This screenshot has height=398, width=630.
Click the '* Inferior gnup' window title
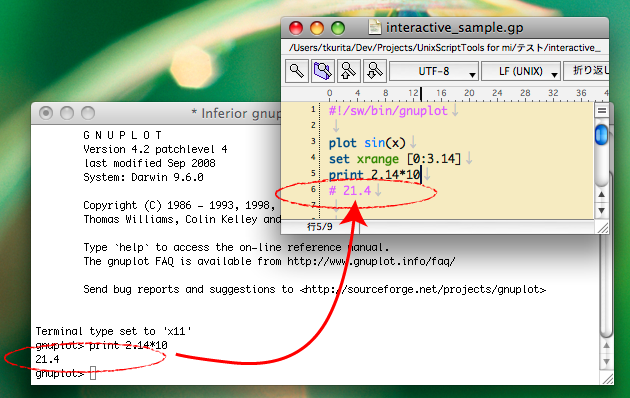(x=236, y=114)
